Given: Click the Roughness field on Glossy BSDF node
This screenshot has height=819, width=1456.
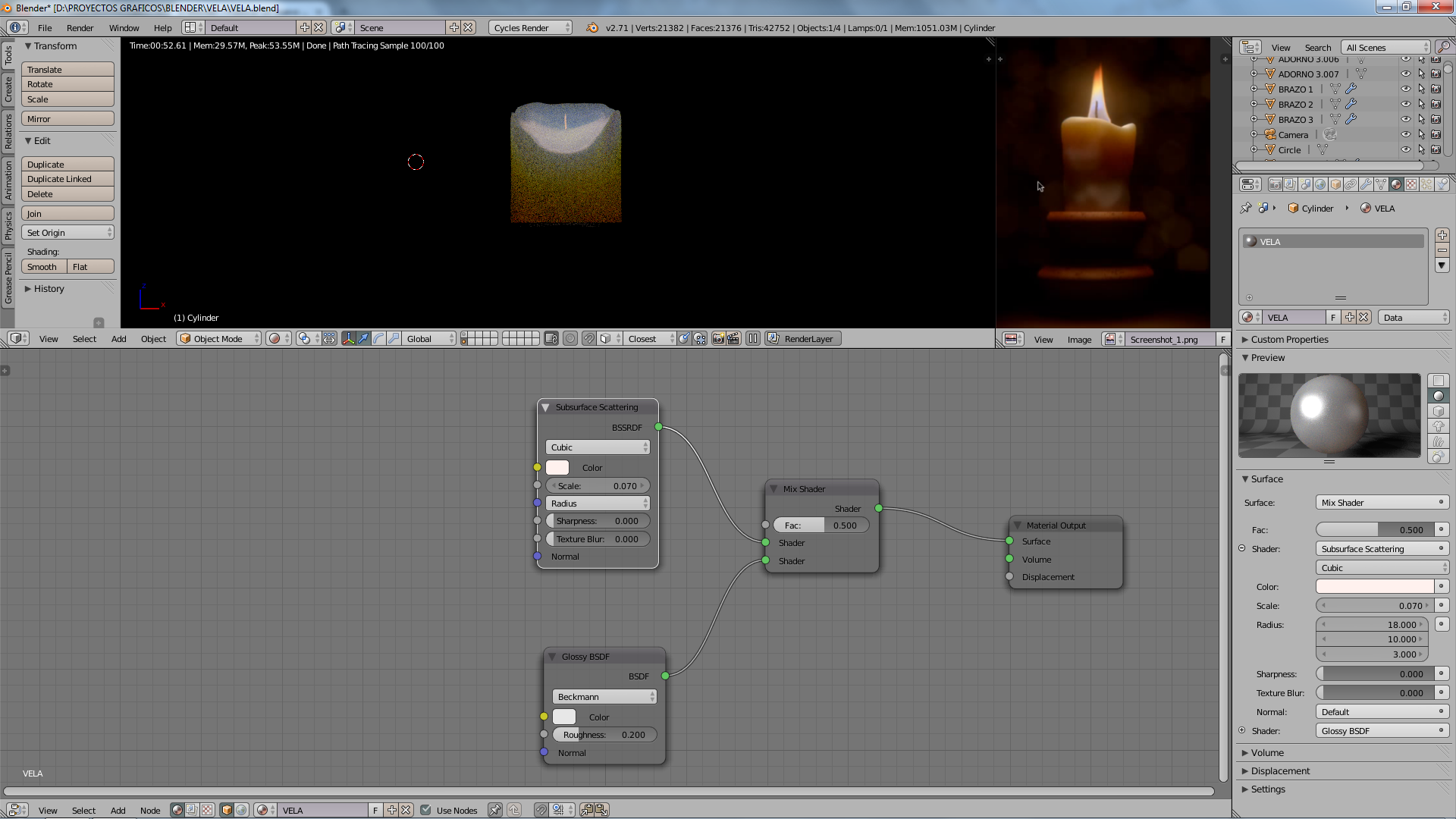Looking at the screenshot, I should coord(604,735).
